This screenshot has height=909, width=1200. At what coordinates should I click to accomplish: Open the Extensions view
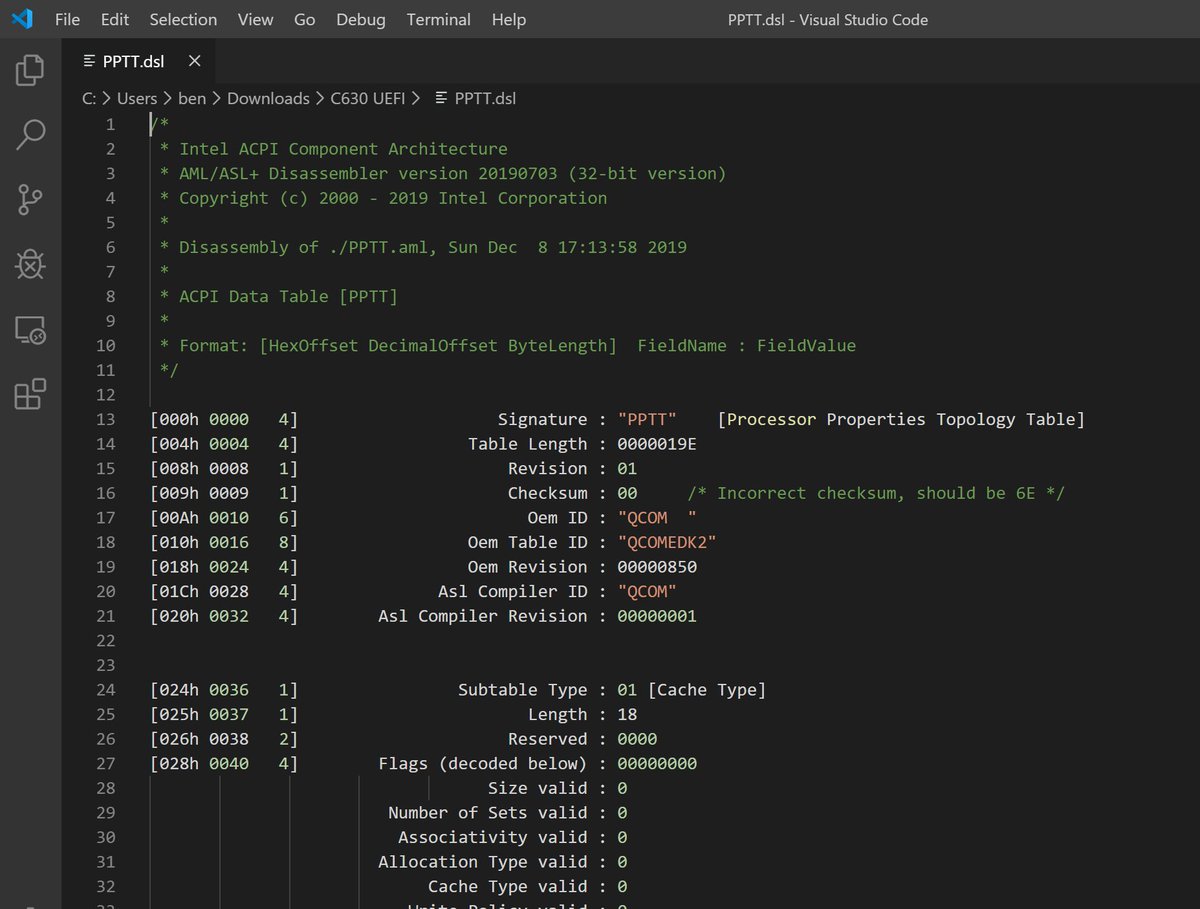[x=30, y=394]
